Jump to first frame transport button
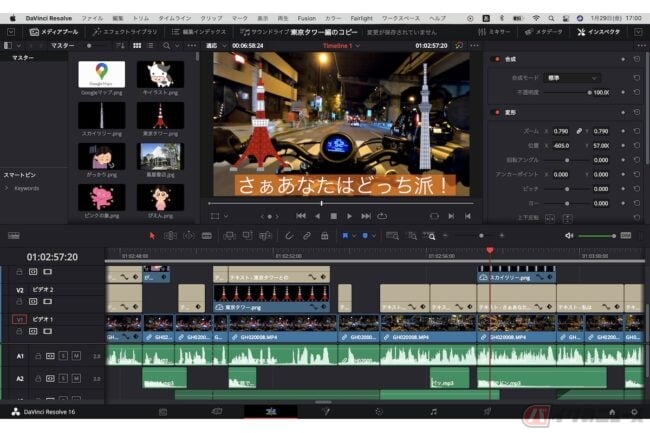650x433 pixels. [301, 215]
